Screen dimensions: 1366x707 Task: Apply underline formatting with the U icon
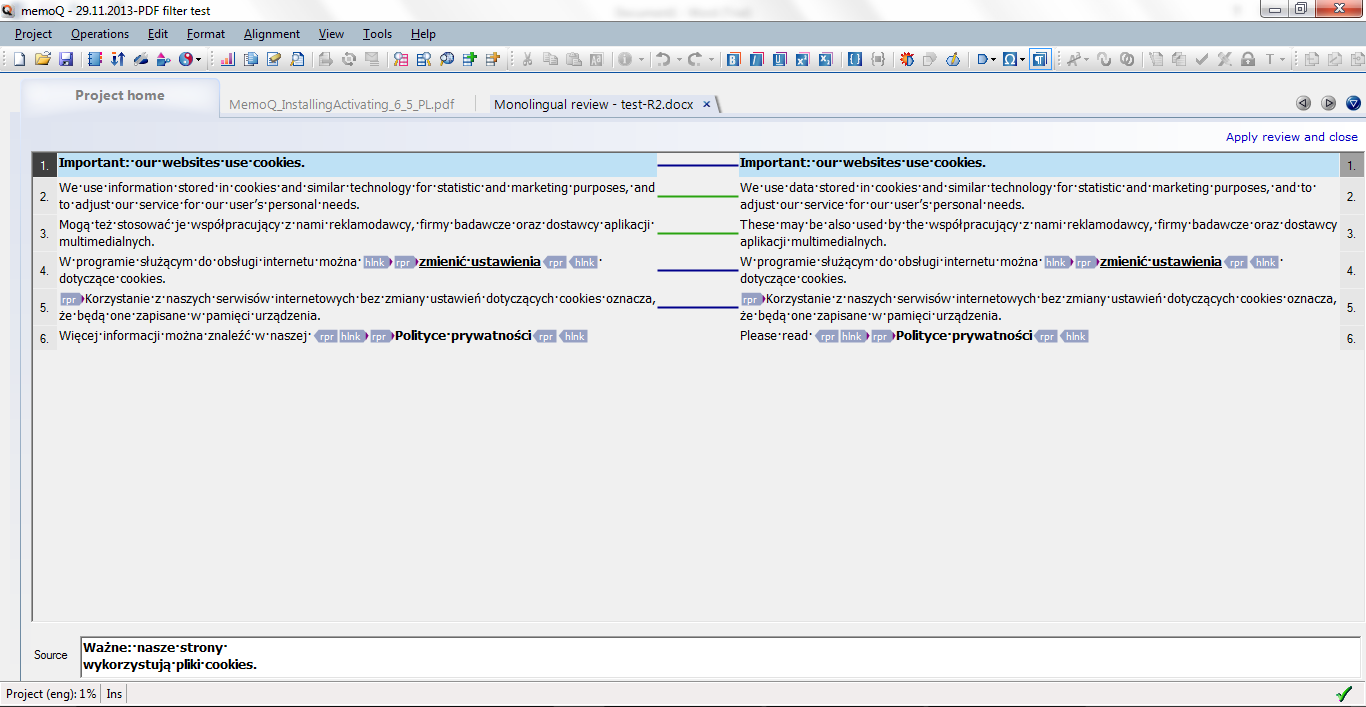pyautogui.click(x=779, y=59)
